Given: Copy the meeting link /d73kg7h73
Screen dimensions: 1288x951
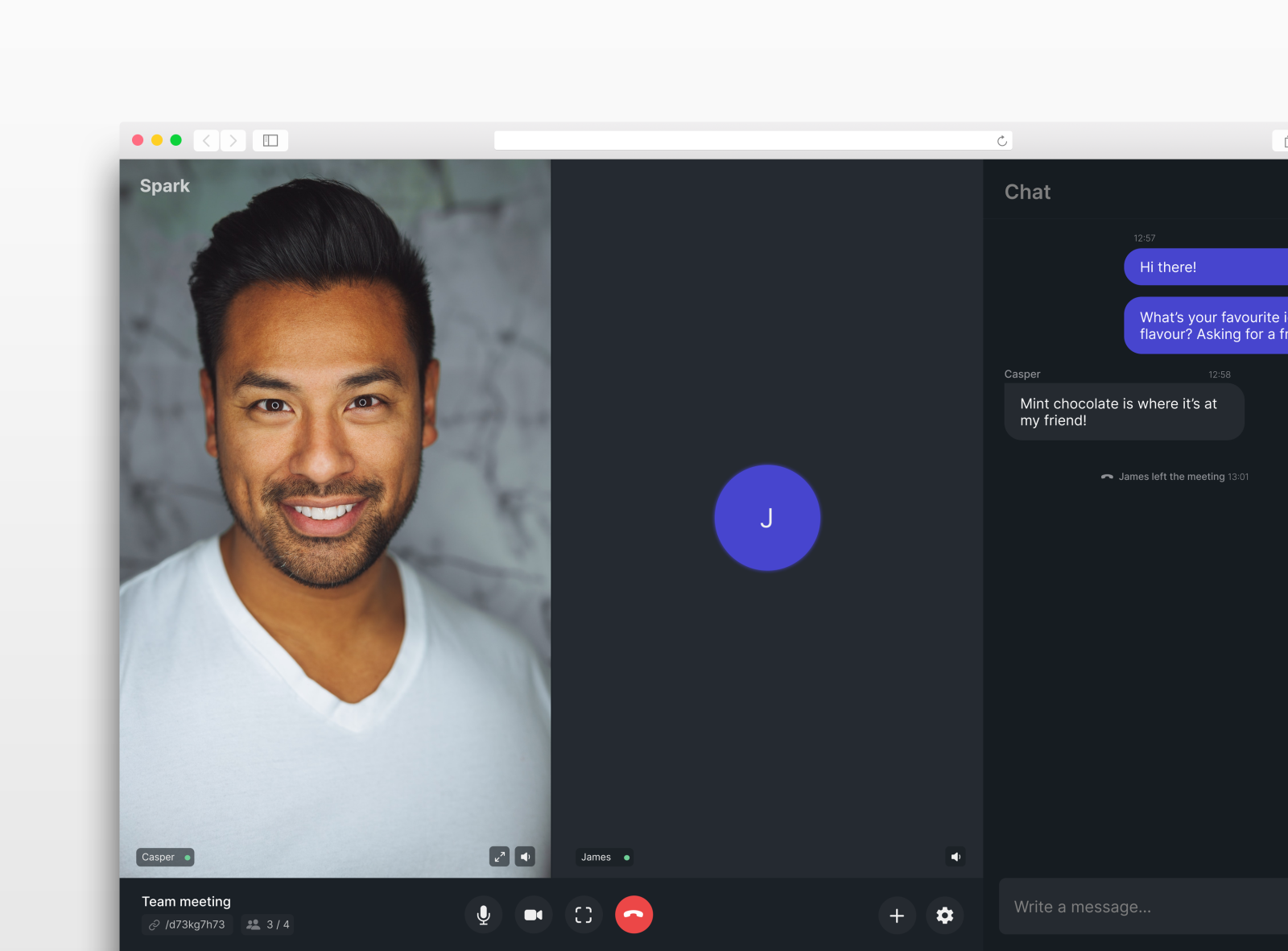Looking at the screenshot, I should [x=187, y=924].
